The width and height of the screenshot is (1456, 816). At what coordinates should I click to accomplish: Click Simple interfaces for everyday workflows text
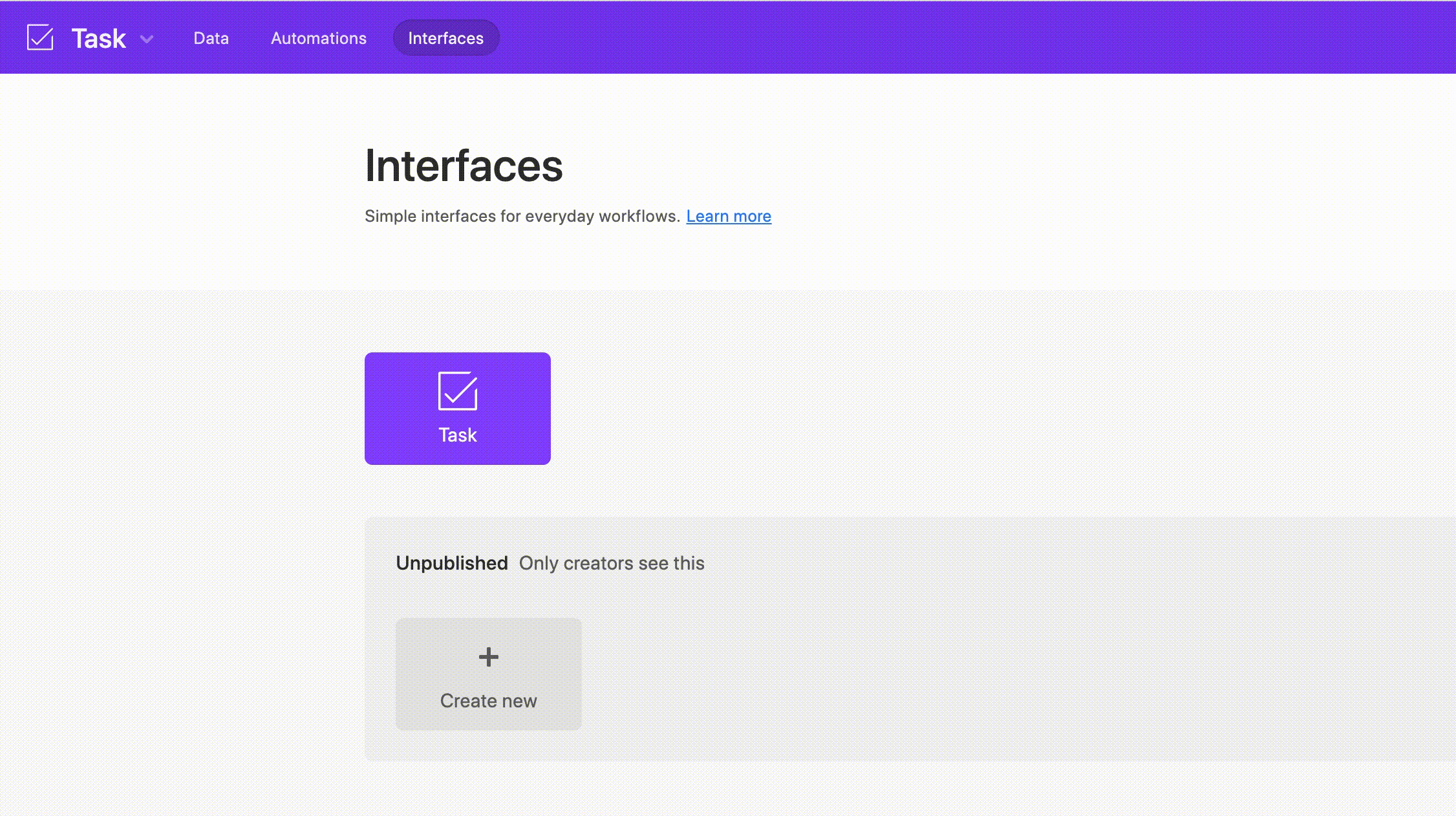(x=522, y=216)
